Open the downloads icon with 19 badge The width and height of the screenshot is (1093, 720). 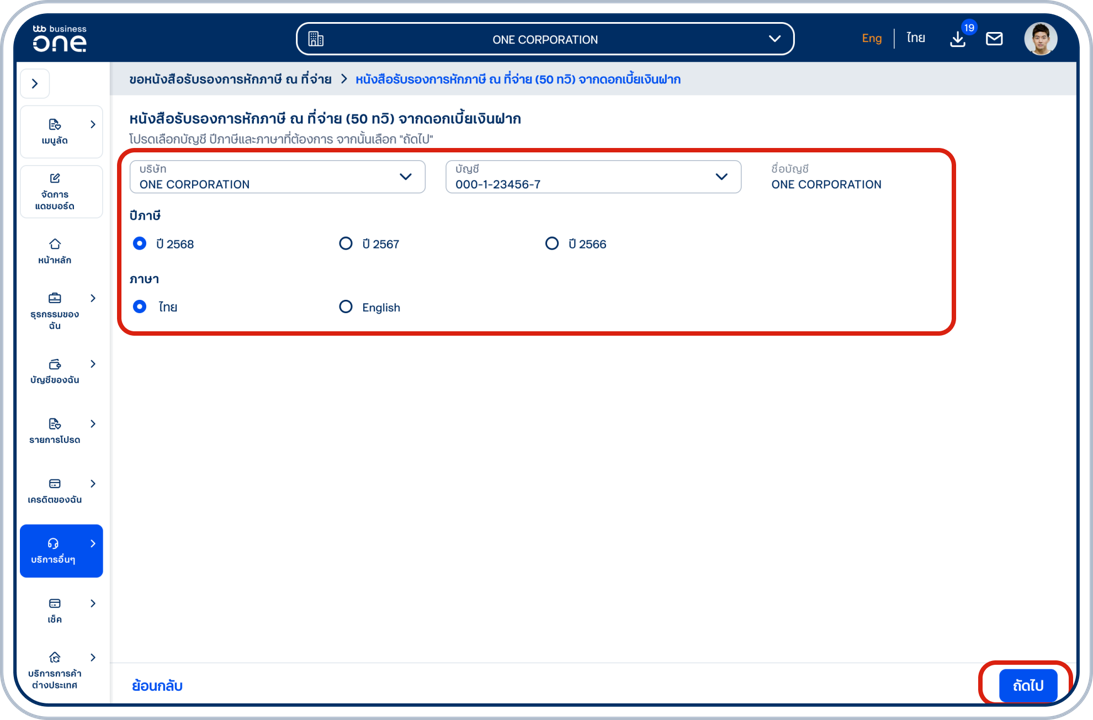point(958,39)
